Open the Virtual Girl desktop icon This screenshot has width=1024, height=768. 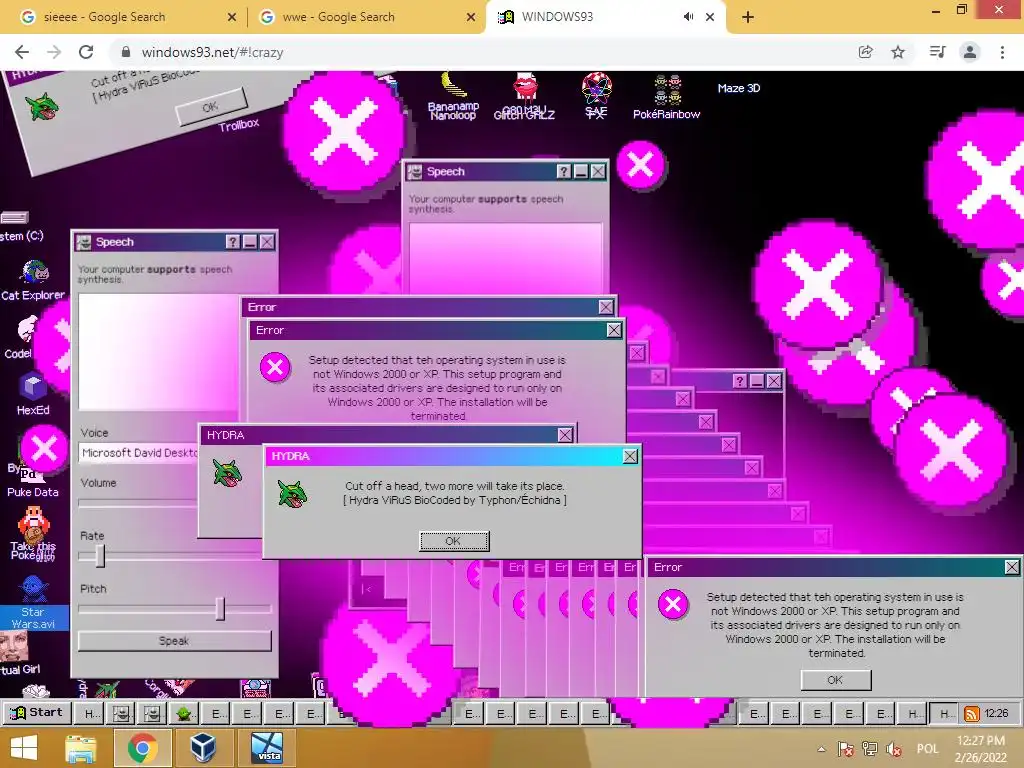click(x=20, y=654)
